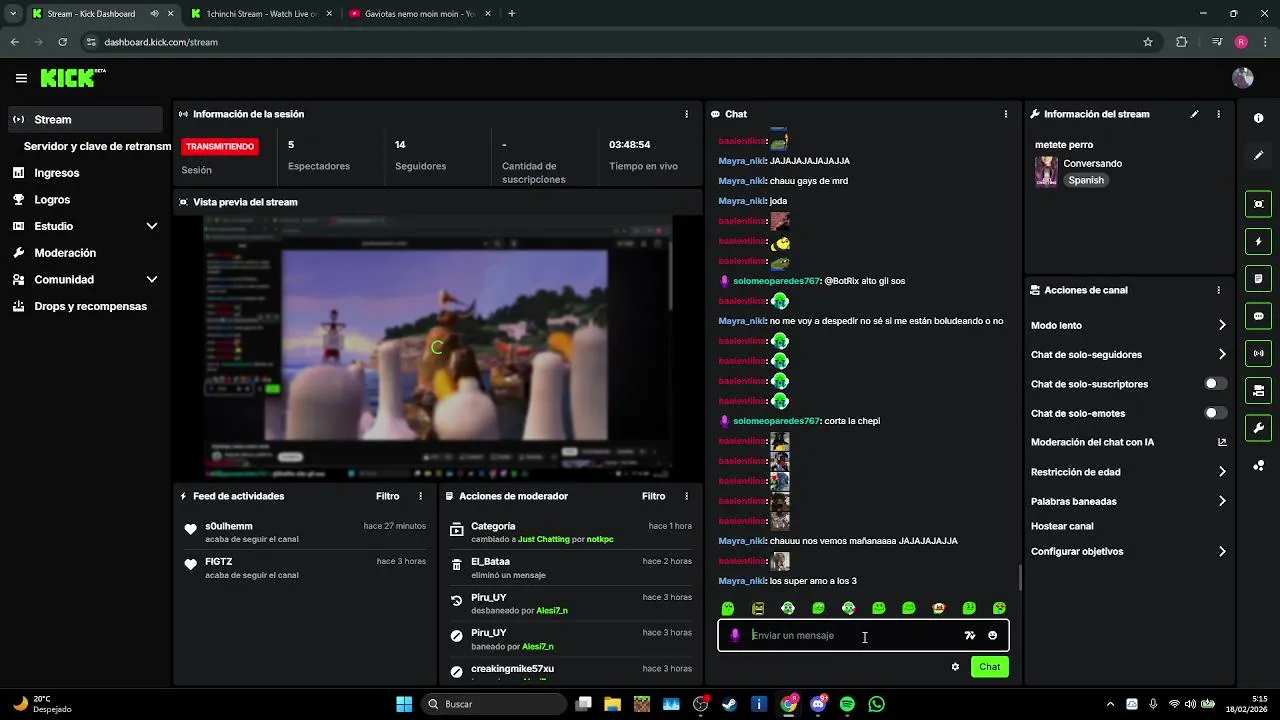
Task: Open options menu of Información de la sesión
Action: [686, 114]
